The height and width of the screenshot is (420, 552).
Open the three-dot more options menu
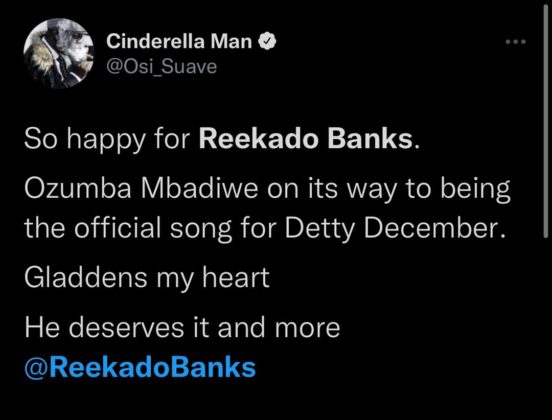click(x=515, y=42)
